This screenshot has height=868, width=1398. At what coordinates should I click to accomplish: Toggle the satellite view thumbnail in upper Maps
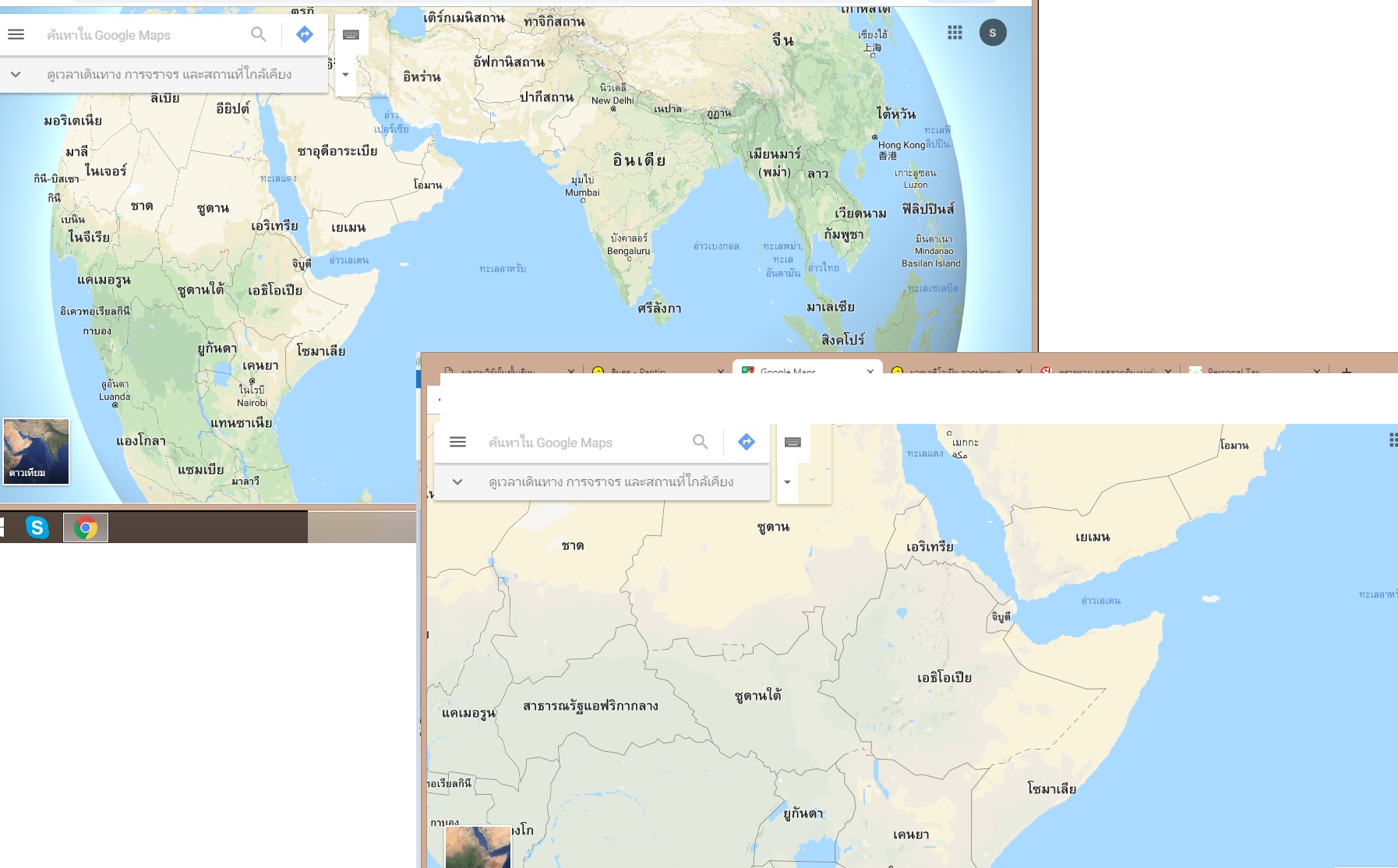click(36, 451)
